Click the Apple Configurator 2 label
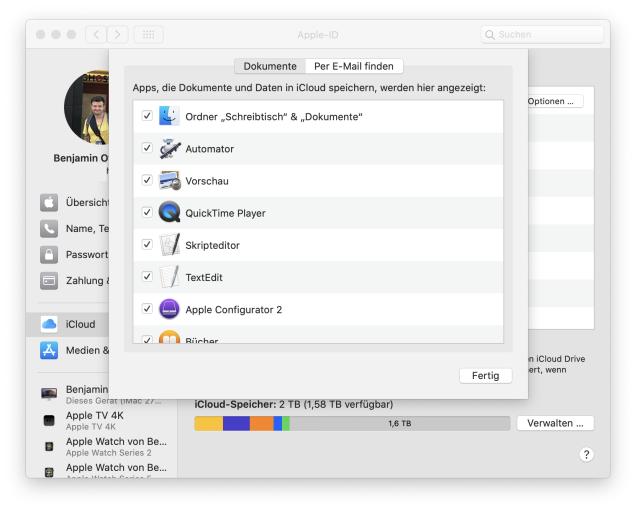Viewport: 636px width, 510px height. click(x=234, y=310)
